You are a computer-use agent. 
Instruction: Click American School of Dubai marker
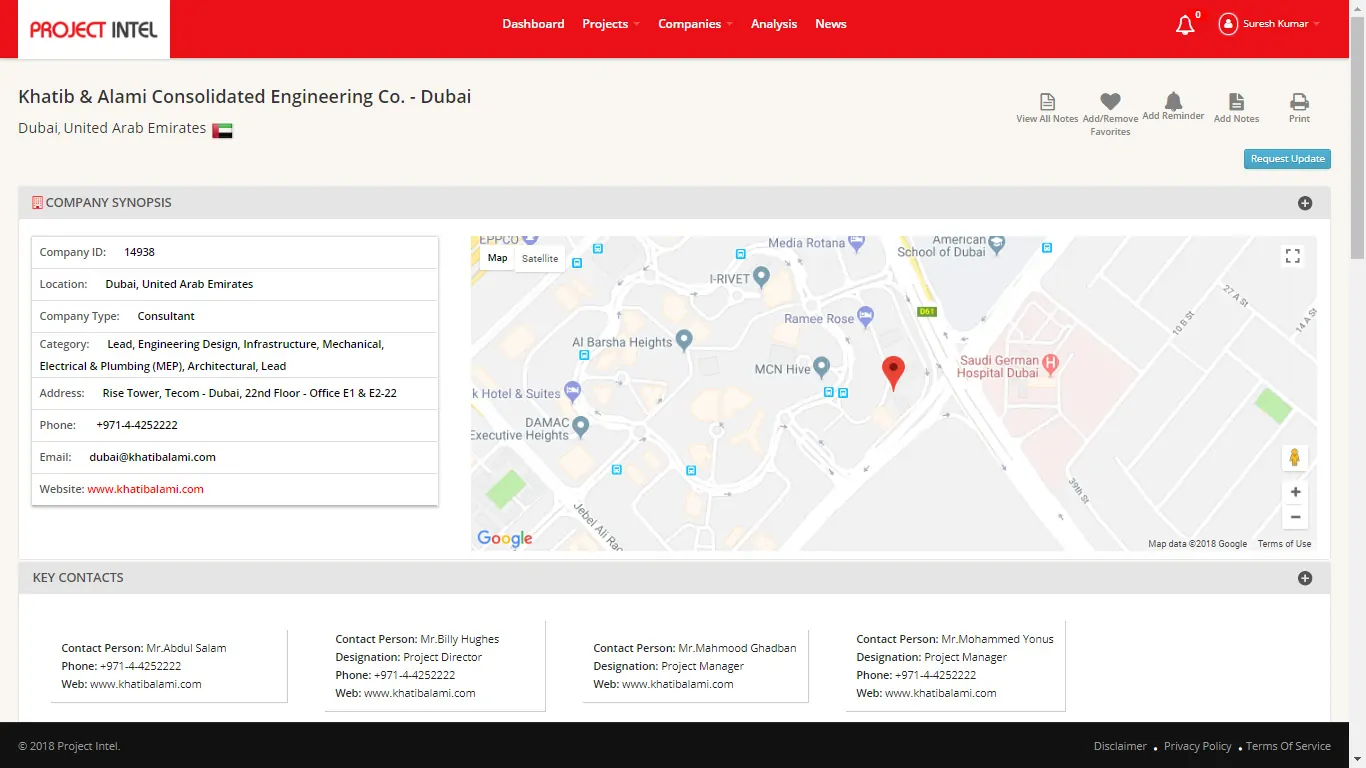click(x=997, y=243)
